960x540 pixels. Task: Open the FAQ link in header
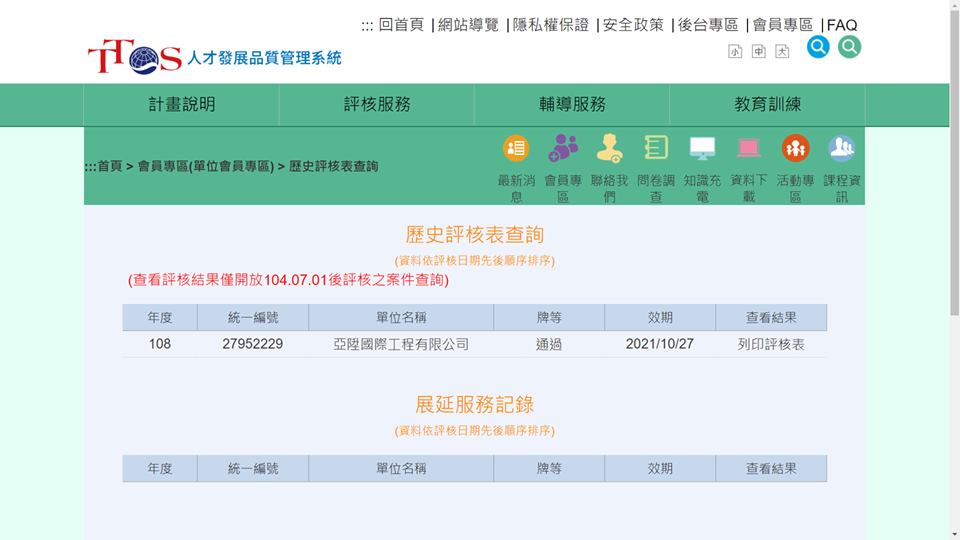(x=842, y=25)
